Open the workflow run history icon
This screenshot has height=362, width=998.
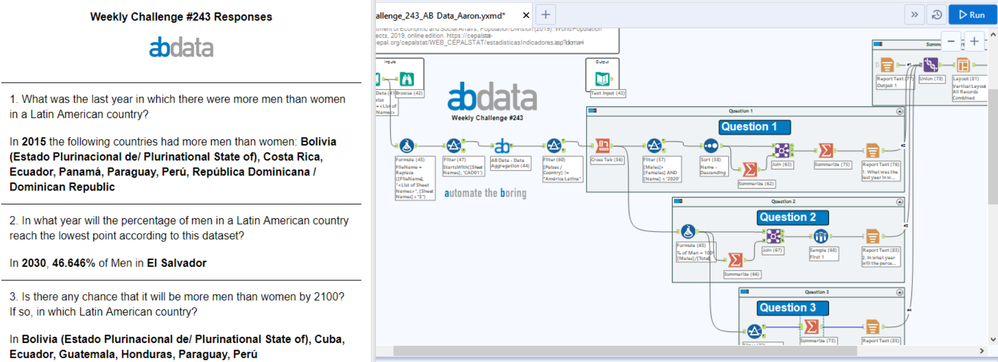pos(936,15)
